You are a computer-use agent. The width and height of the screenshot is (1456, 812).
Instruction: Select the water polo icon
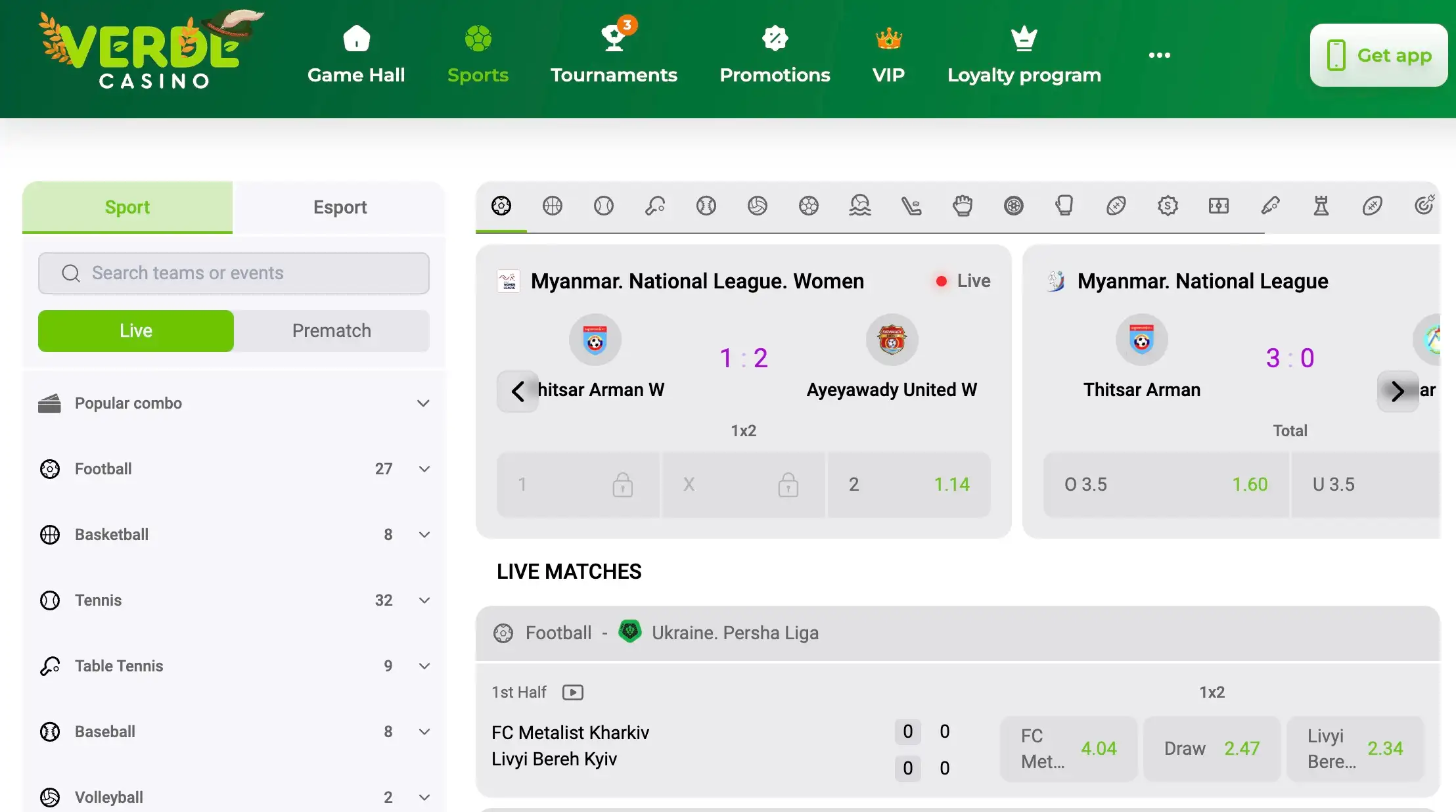point(860,206)
